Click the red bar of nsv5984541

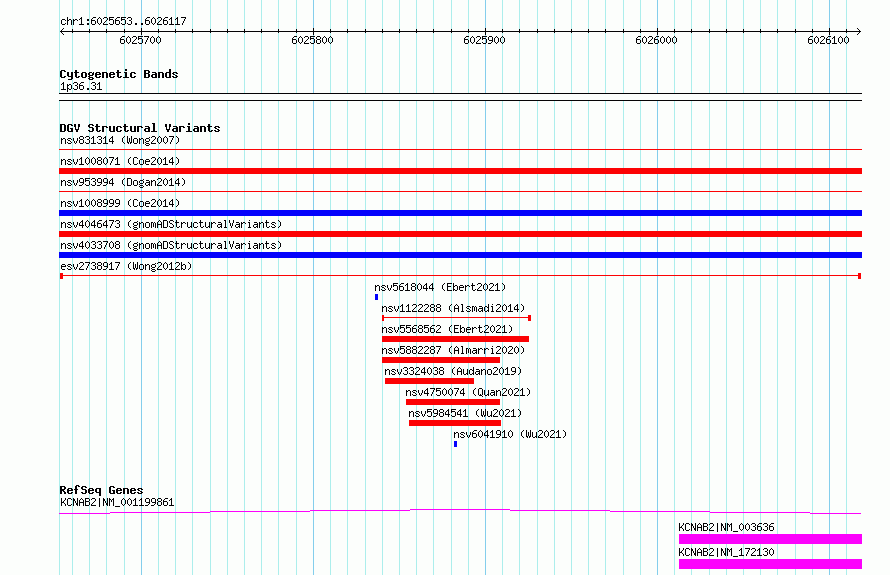pos(455,423)
